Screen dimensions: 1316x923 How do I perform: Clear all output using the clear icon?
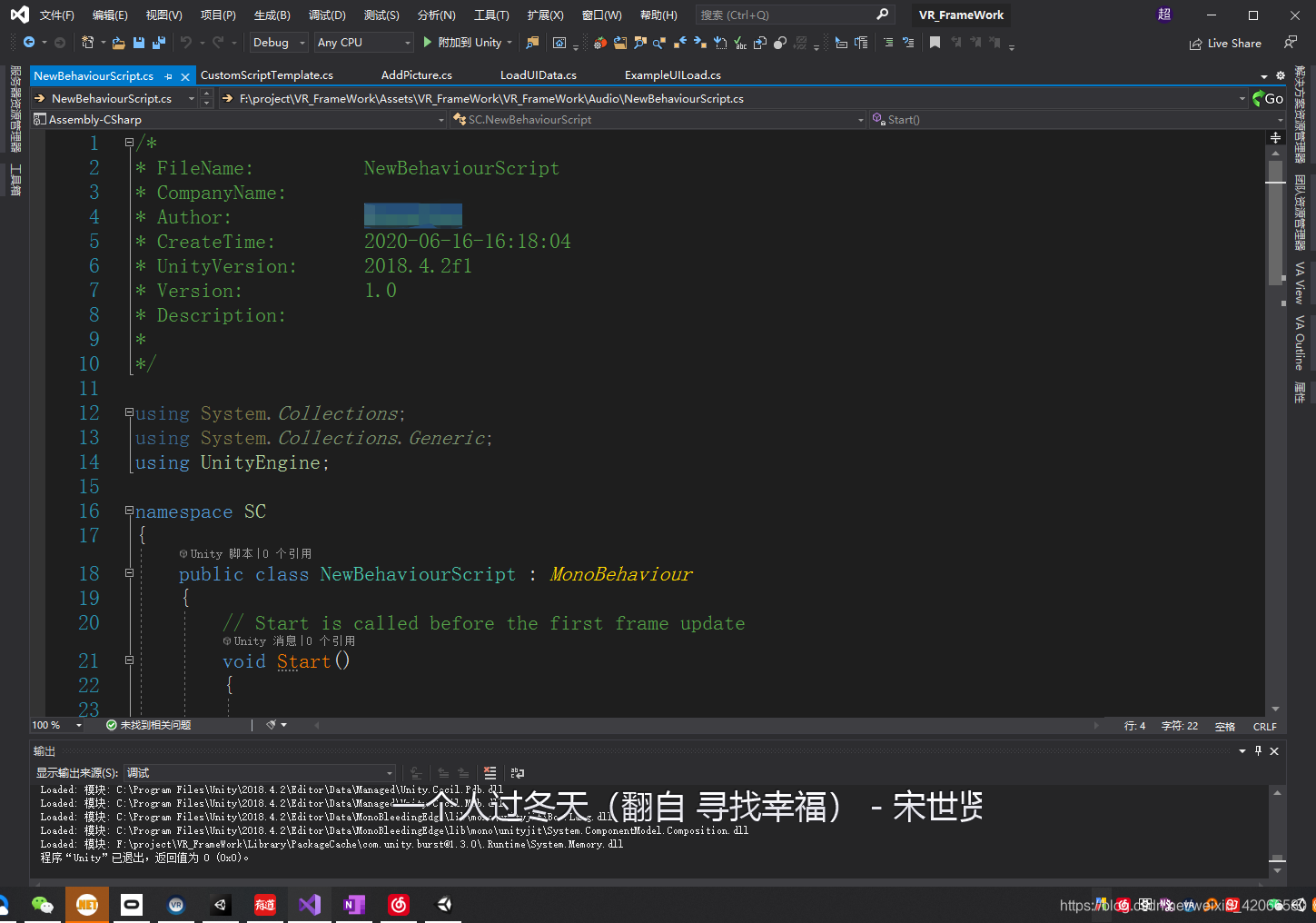(490, 772)
